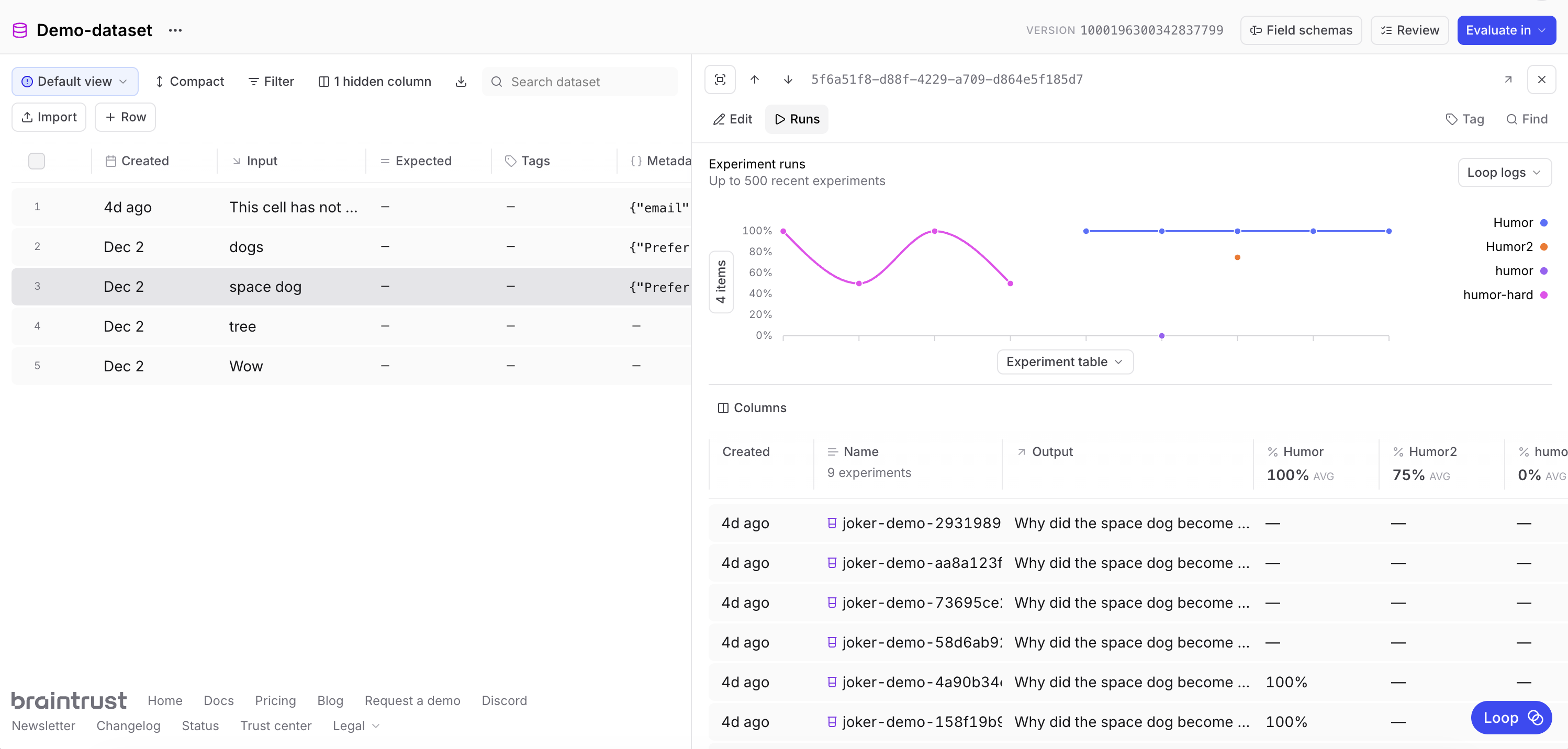The width and height of the screenshot is (1568, 749).
Task: Expand the Experiment table dropdown
Action: (1064, 361)
